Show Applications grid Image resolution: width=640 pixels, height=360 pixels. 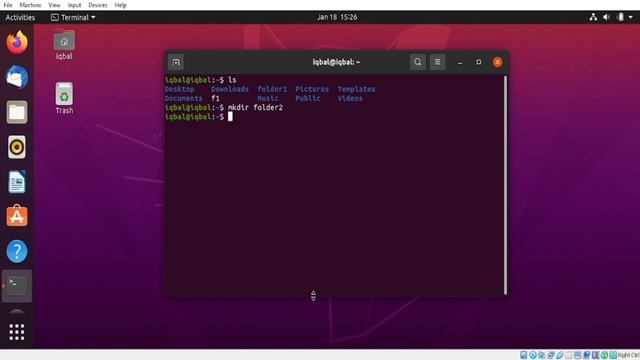coord(17,332)
